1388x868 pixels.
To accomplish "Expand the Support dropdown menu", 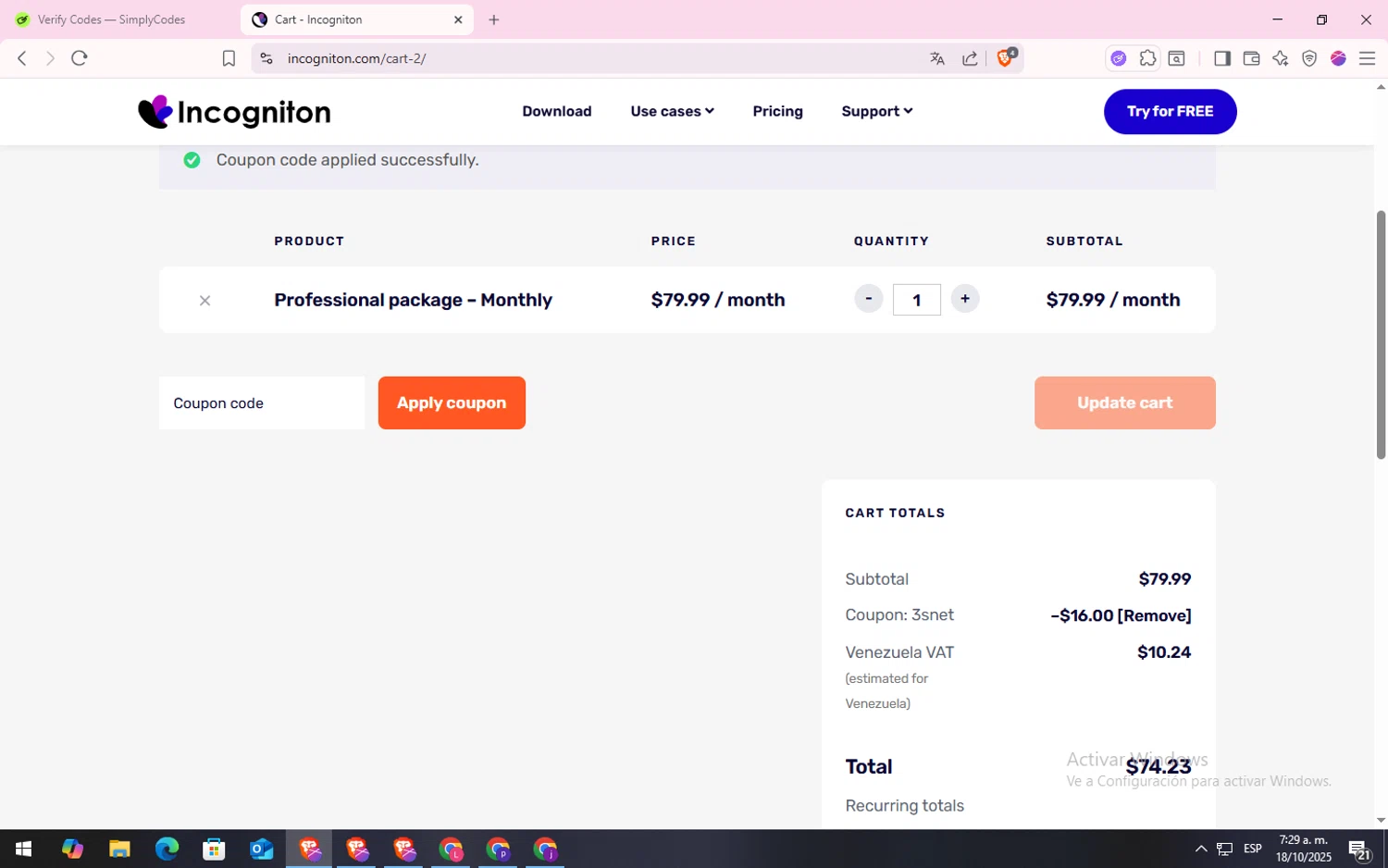I will (877, 111).
